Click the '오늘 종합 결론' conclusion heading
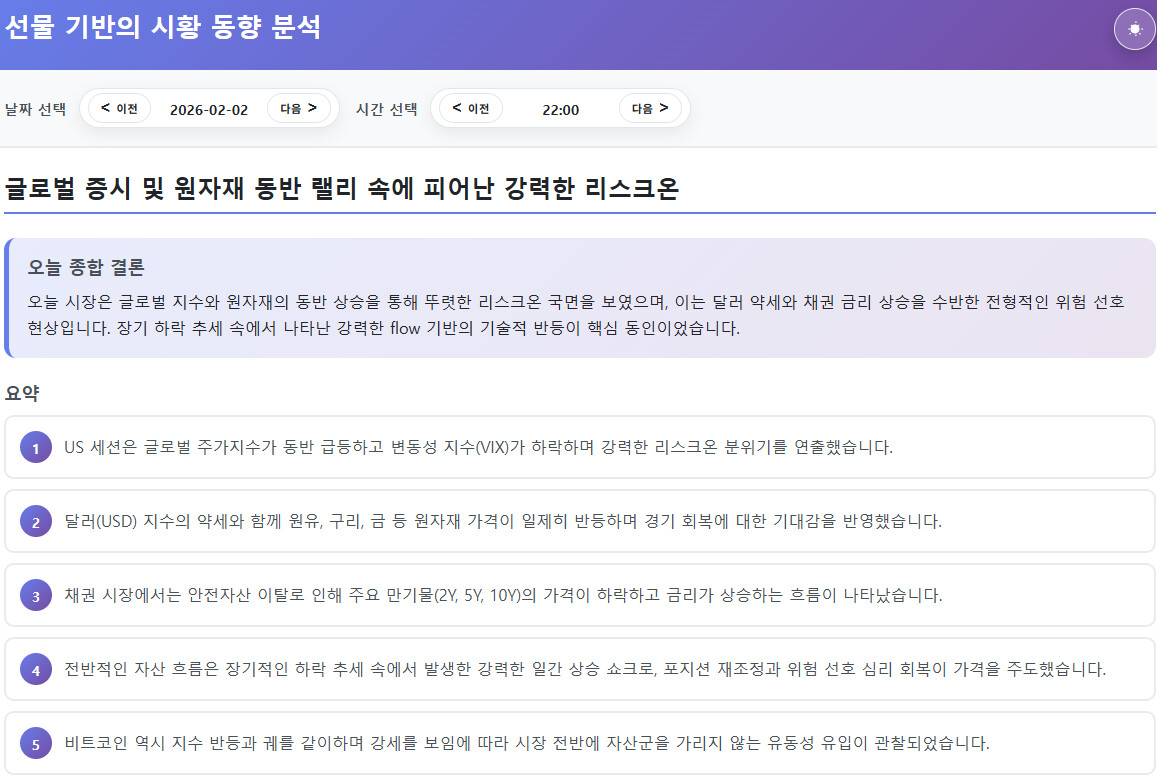 [x=86, y=267]
